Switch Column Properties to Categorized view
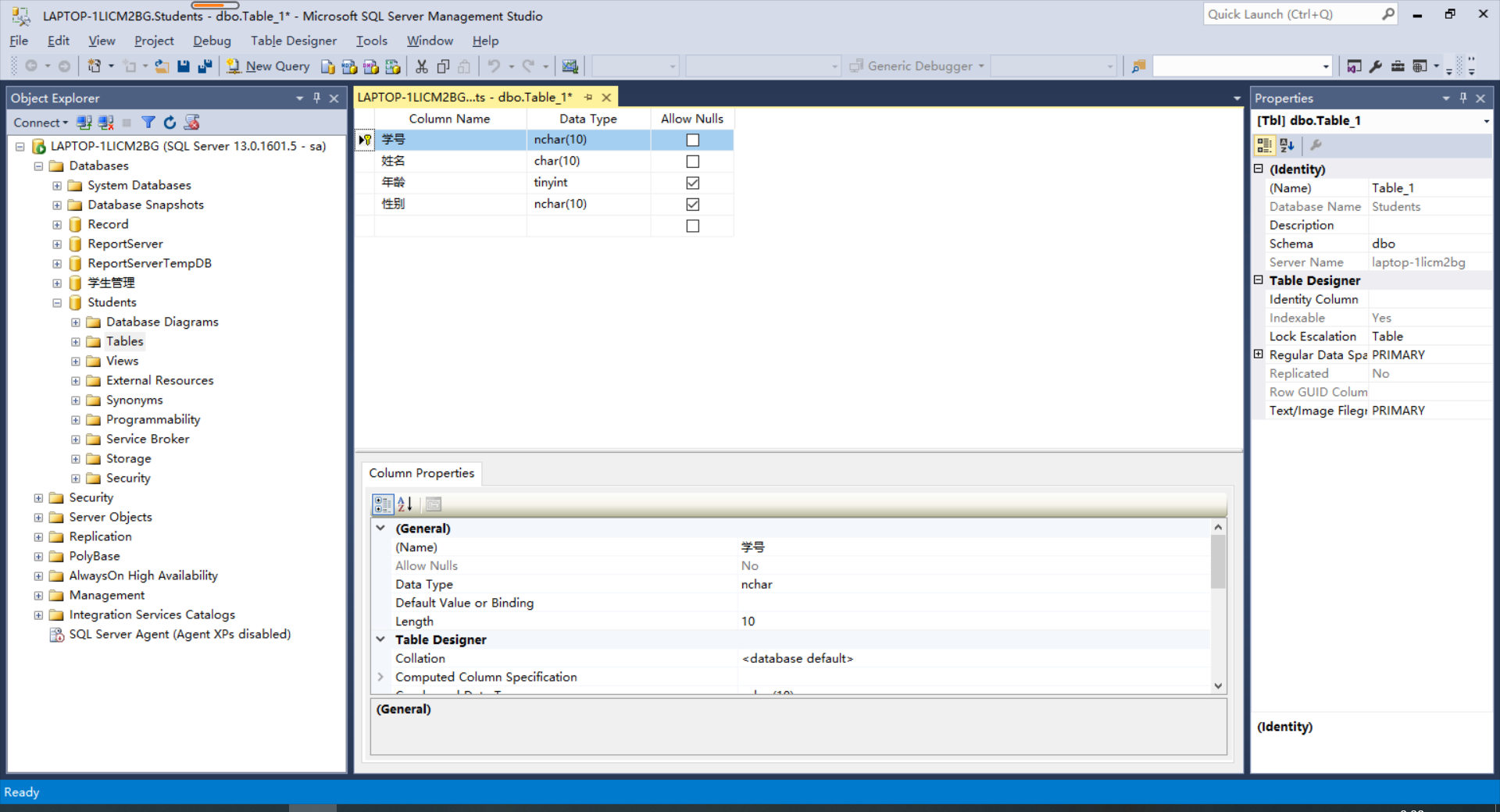This screenshot has width=1500, height=812. 383,504
